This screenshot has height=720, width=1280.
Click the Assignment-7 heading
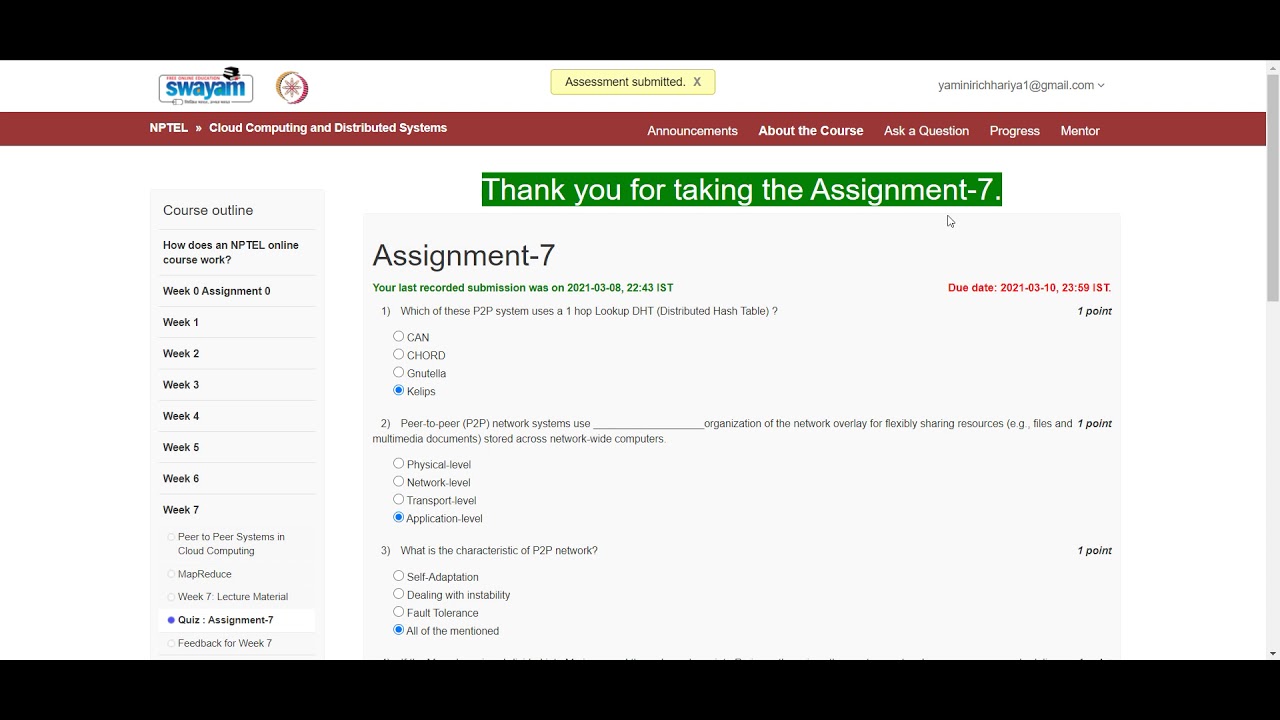464,256
